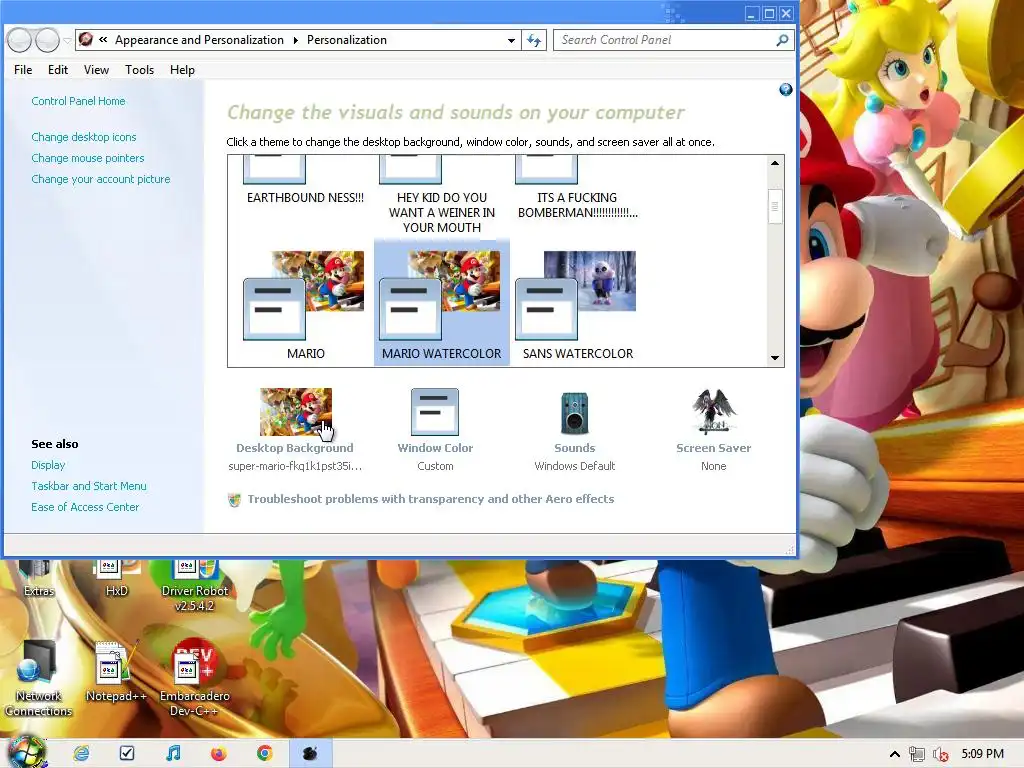Click the theme list scrollbar thumb
The height and width of the screenshot is (768, 1024).
pyautogui.click(x=775, y=206)
